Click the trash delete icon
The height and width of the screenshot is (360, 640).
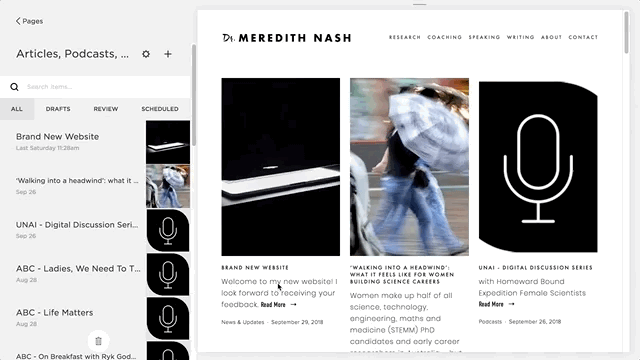pos(98,341)
